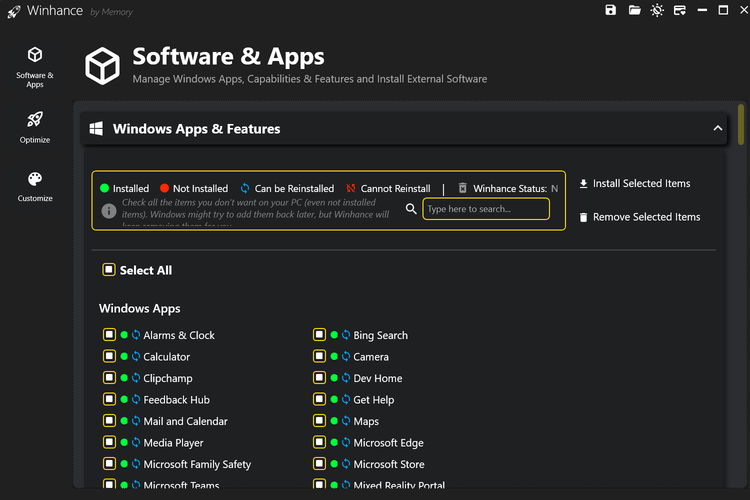
Task: Check the Bing Search checkbox
Action: 320,334
